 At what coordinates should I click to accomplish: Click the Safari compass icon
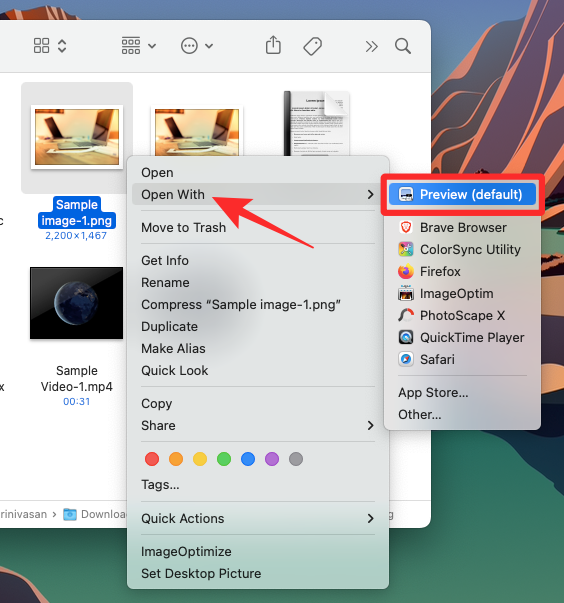406,359
